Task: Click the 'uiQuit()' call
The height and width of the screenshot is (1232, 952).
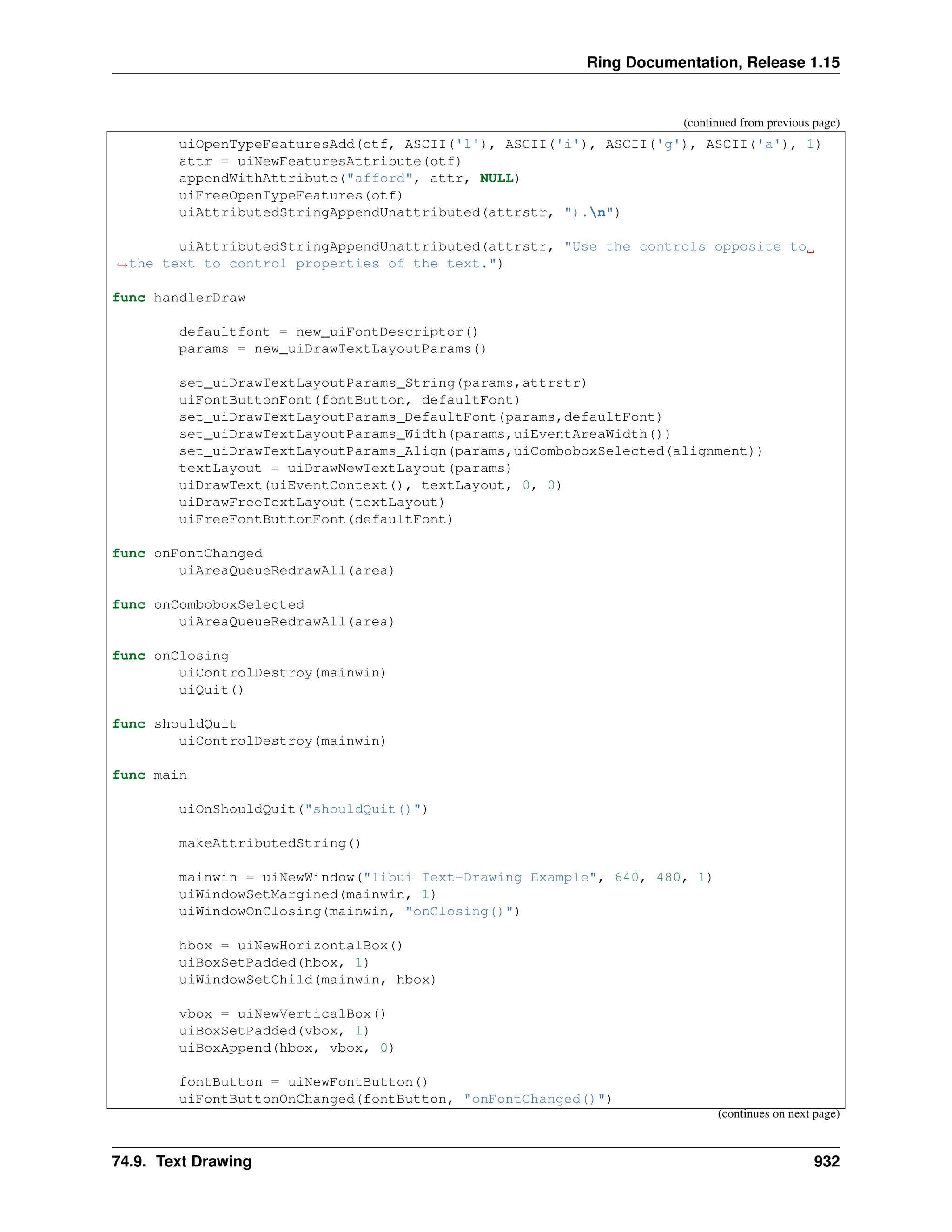Action: (x=212, y=690)
